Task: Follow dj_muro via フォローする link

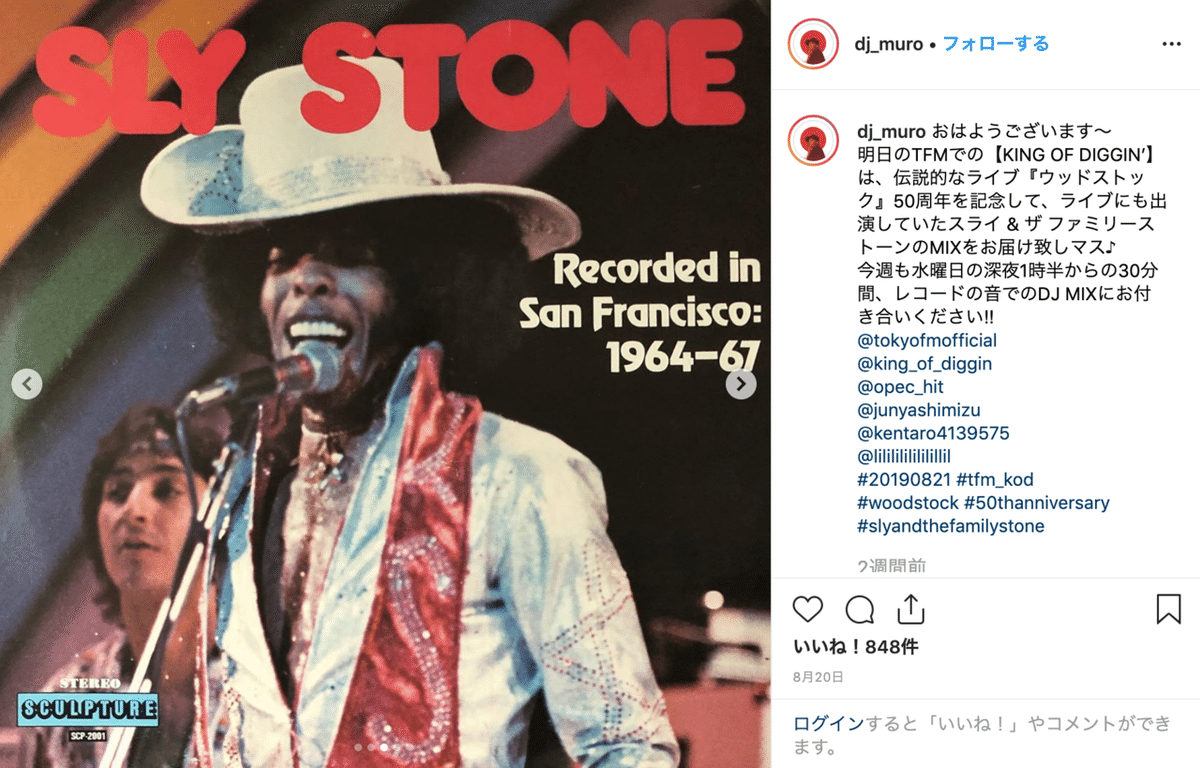Action: 996,44
